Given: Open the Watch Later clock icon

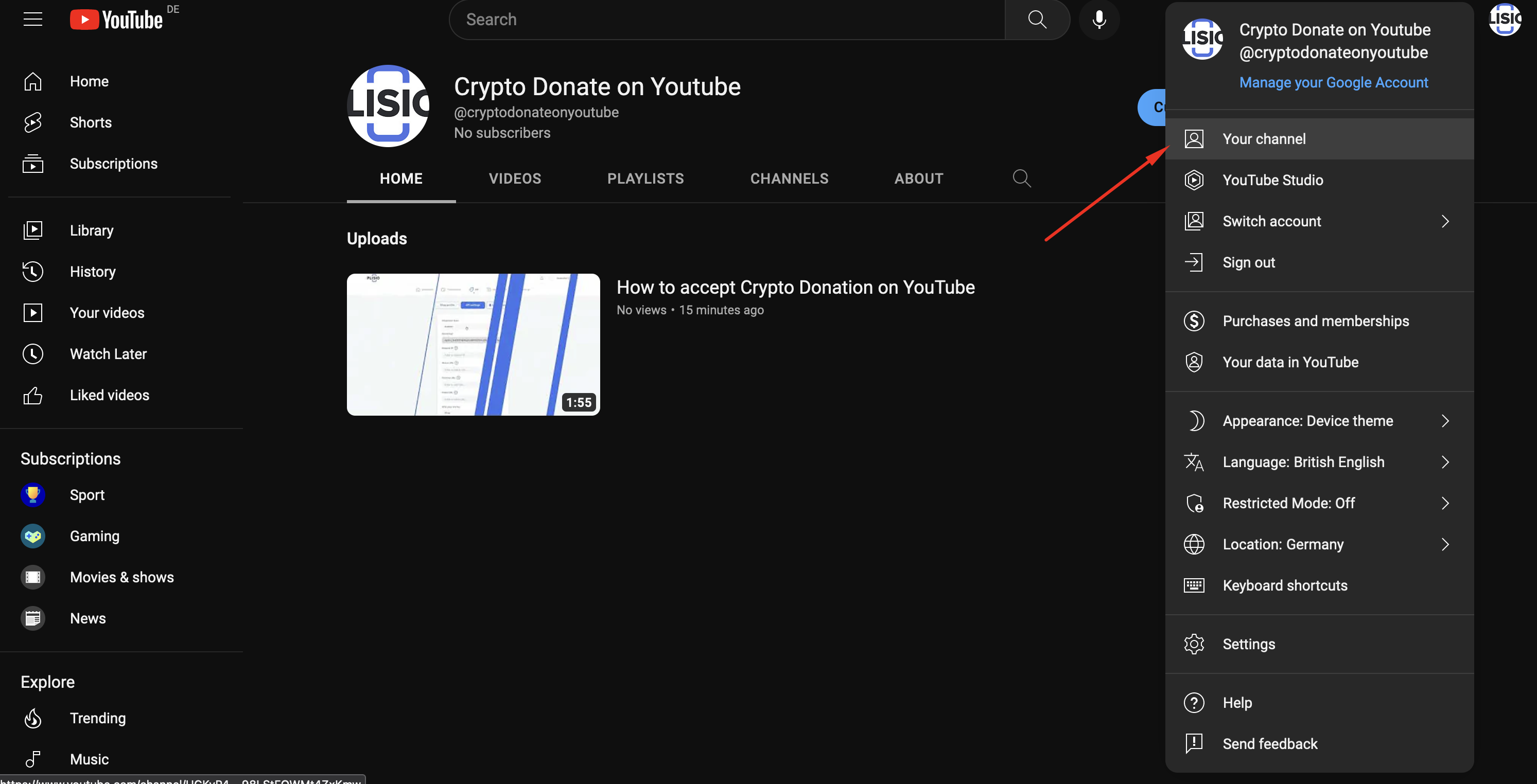Looking at the screenshot, I should click(33, 353).
